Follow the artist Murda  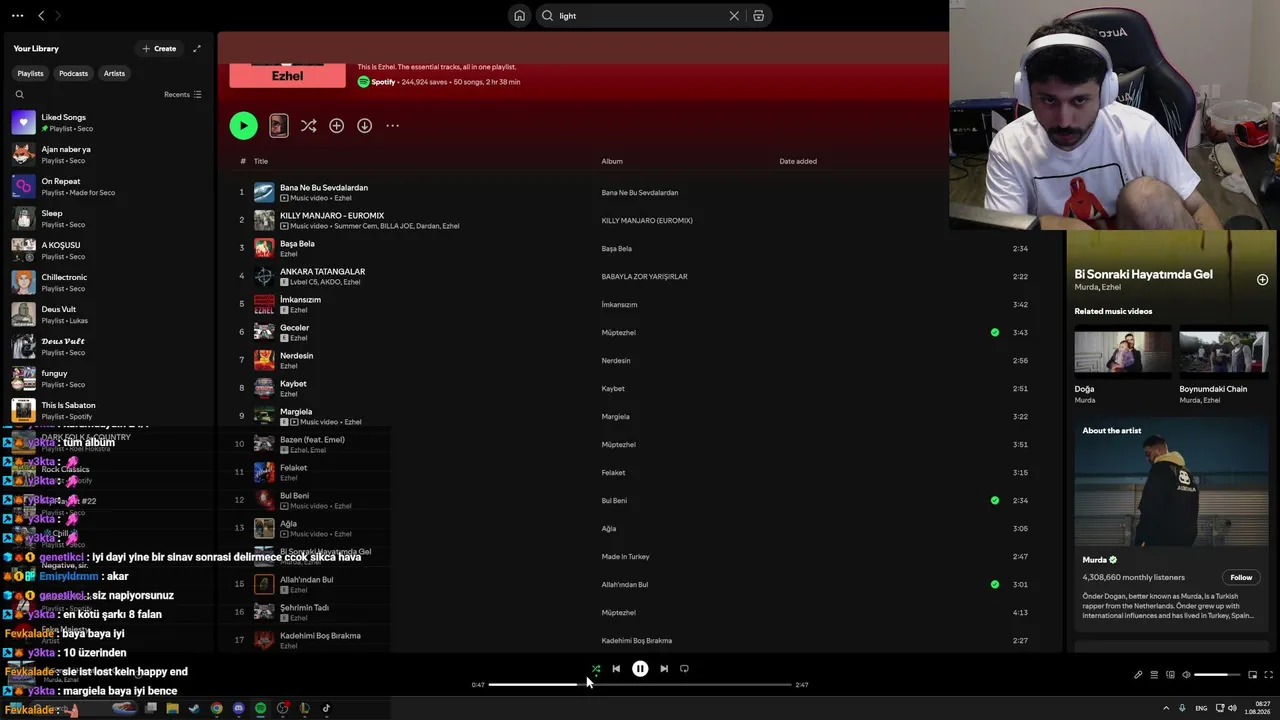click(1241, 577)
